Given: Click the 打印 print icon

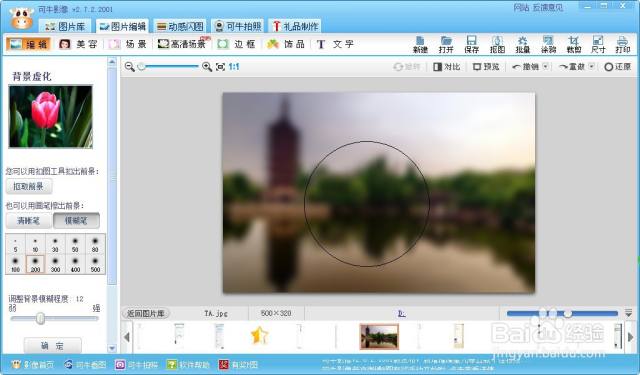Looking at the screenshot, I should tap(622, 44).
